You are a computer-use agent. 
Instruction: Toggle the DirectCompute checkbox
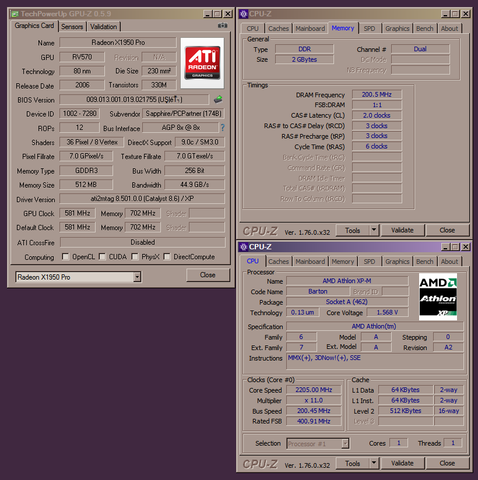coord(167,257)
